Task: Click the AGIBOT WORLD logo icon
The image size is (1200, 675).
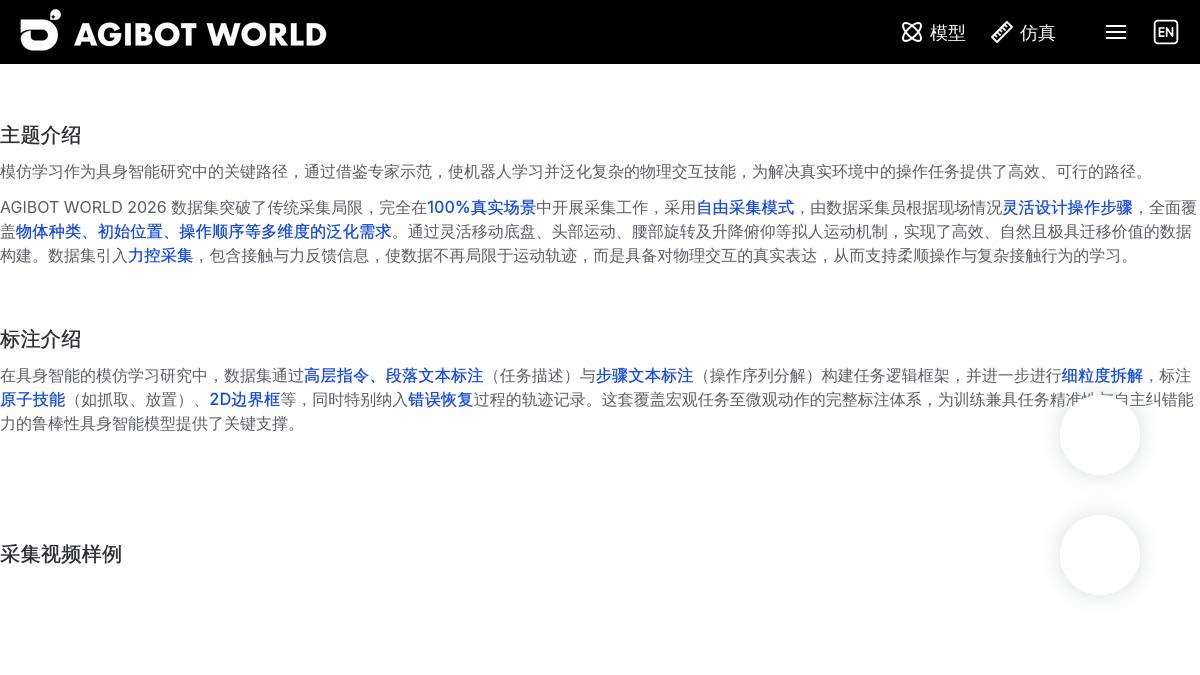Action: pos(41,30)
